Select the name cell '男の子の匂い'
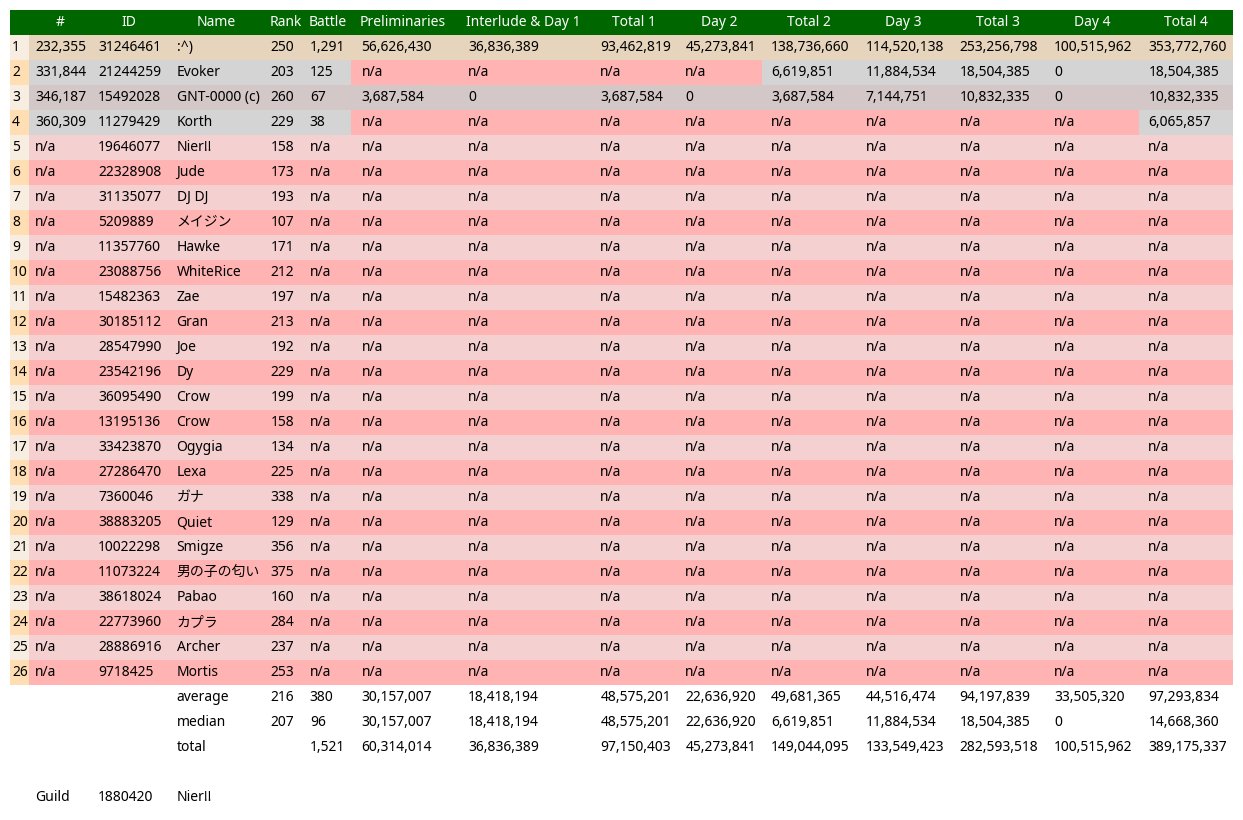This screenshot has height=820, width=1243. pyautogui.click(x=218, y=571)
